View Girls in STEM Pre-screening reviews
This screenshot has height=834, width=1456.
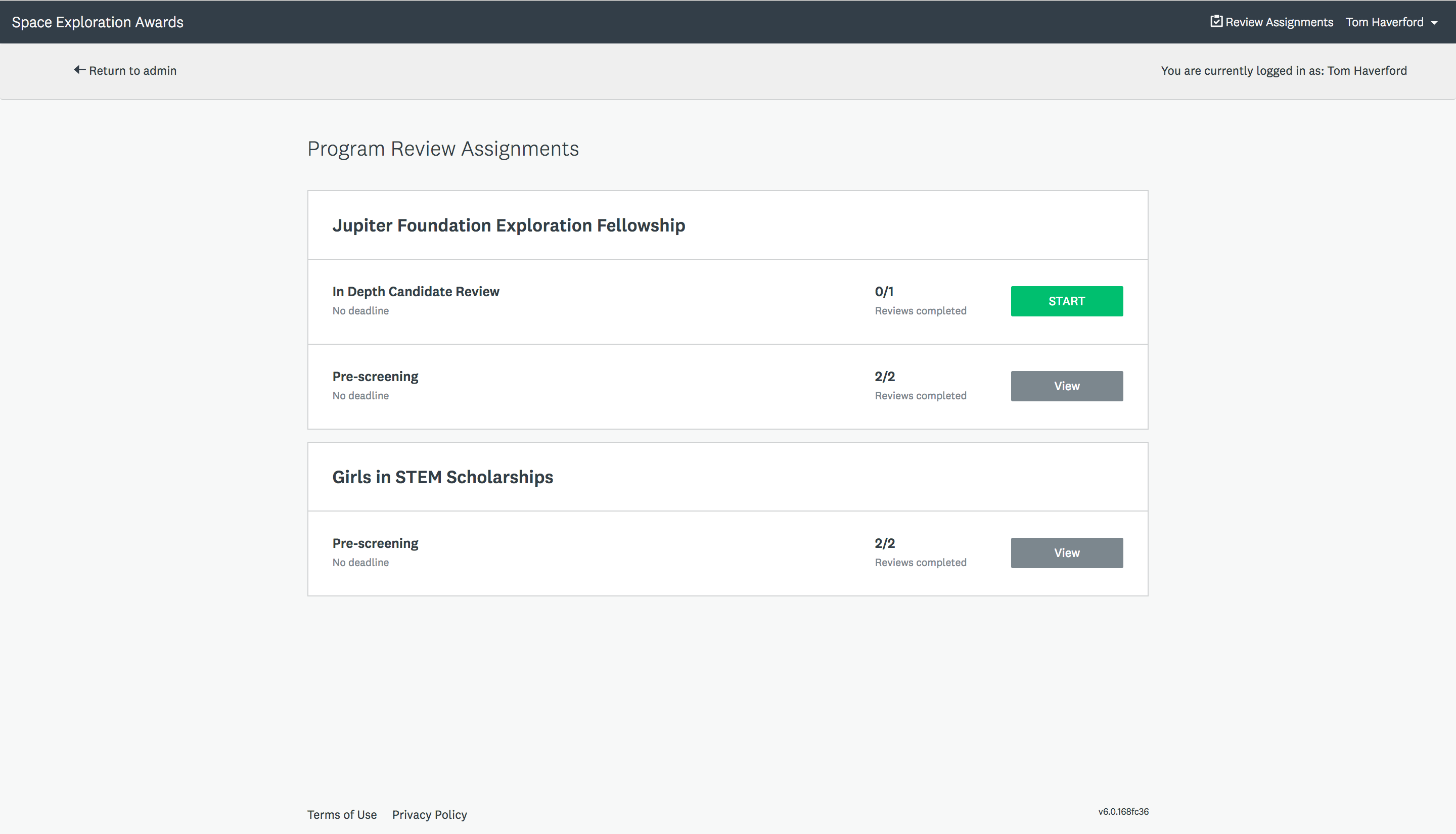tap(1066, 553)
